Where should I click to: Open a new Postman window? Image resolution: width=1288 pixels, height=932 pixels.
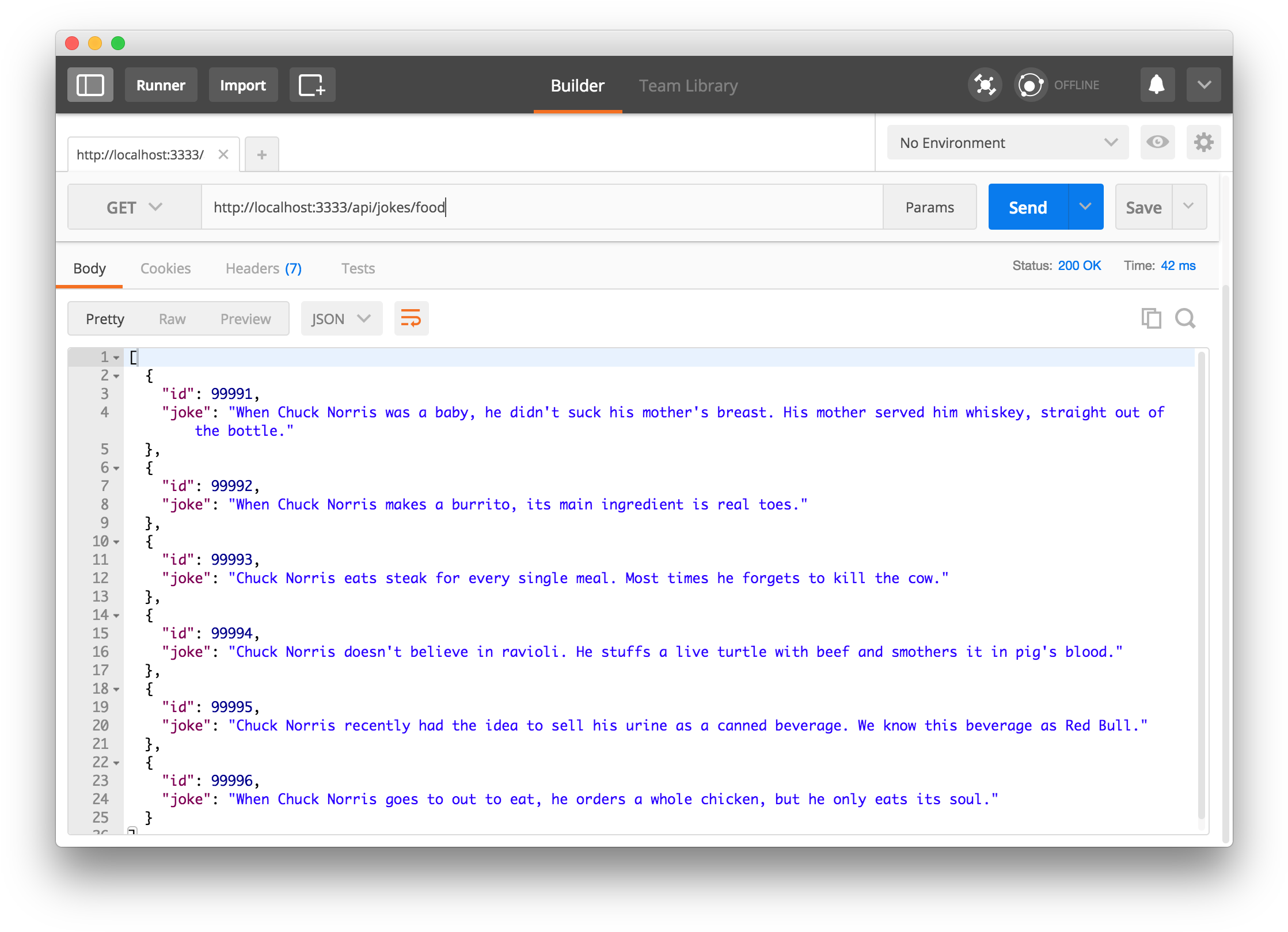tap(312, 85)
